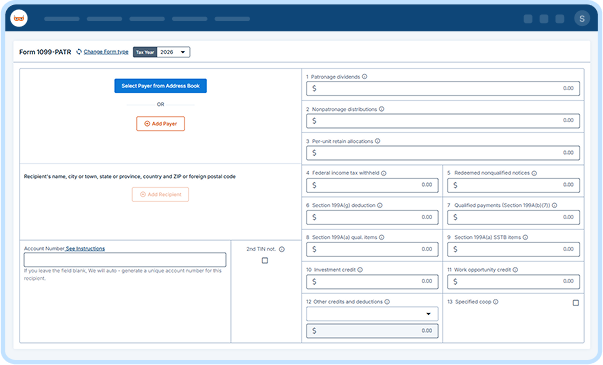Open the Other credits and deductions dropdown
The height and width of the screenshot is (365, 603).
pyautogui.click(x=372, y=314)
